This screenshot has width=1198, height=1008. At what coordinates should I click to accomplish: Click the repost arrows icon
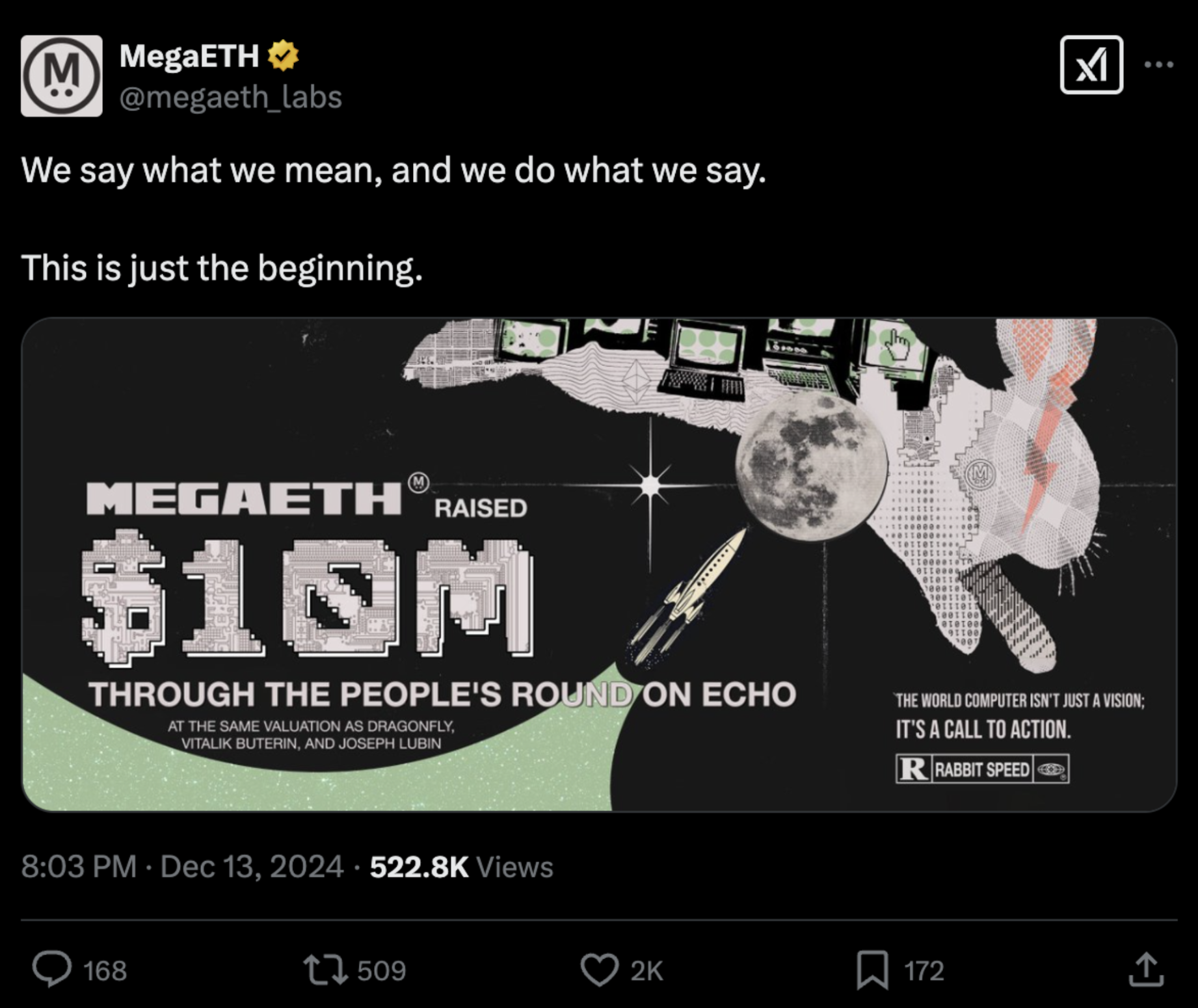(325, 970)
